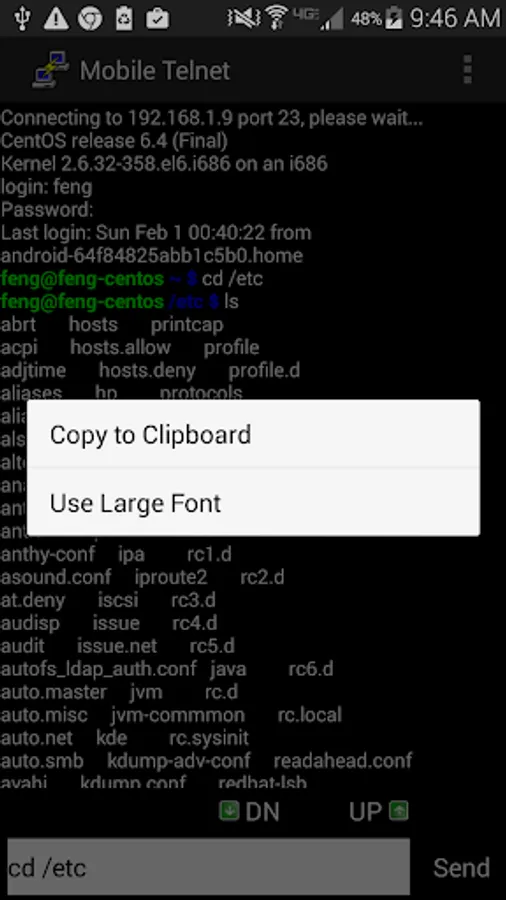Tap the USB icon in status bar
The width and height of the screenshot is (506, 900).
click(x=22, y=18)
